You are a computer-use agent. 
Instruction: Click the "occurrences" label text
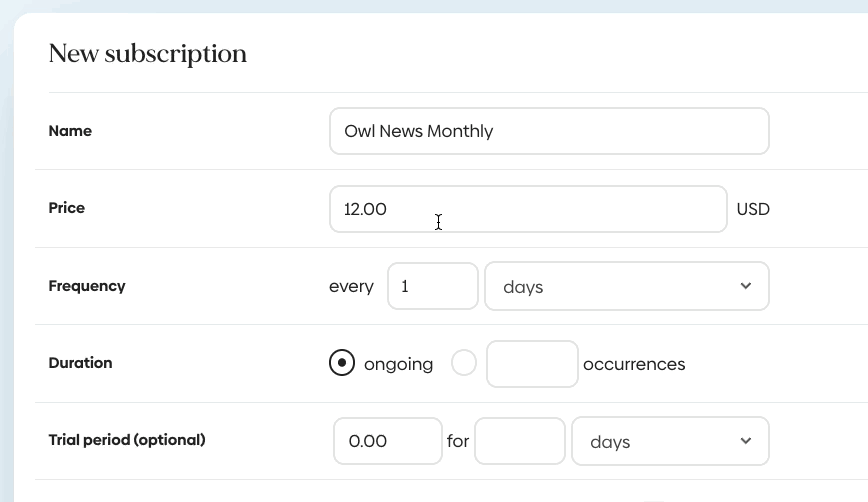634,364
